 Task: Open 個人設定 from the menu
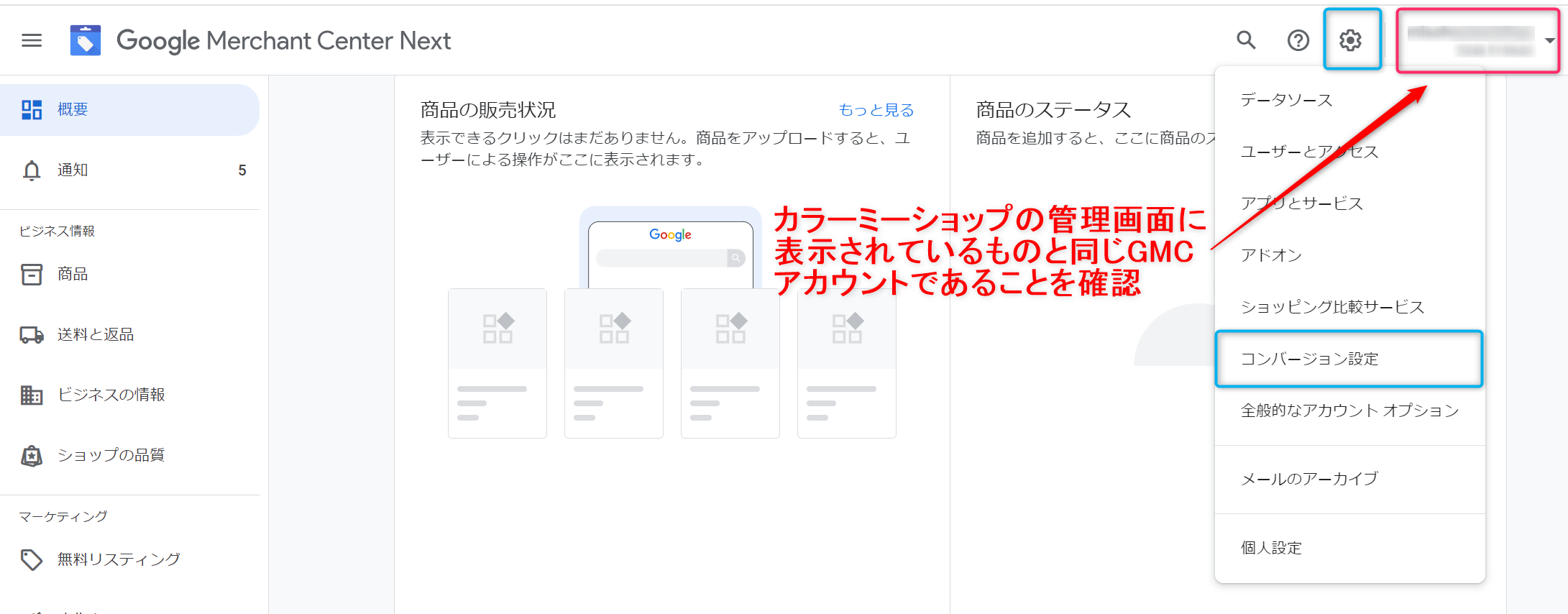(1271, 548)
